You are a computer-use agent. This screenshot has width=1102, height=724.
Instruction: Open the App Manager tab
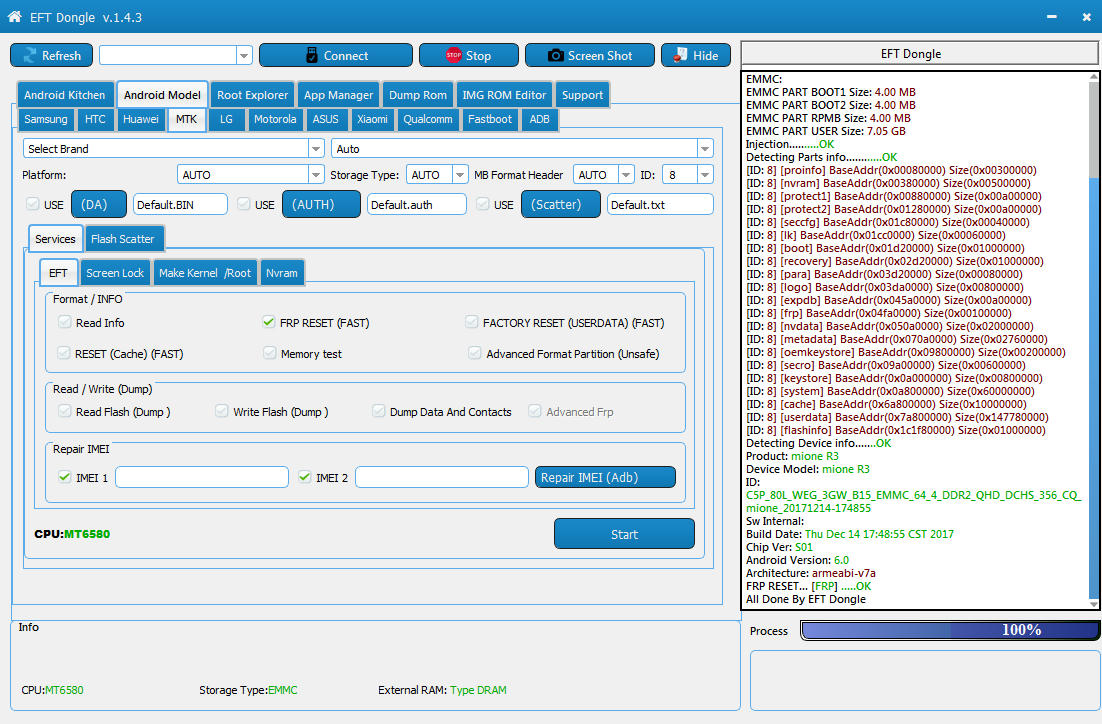click(338, 95)
